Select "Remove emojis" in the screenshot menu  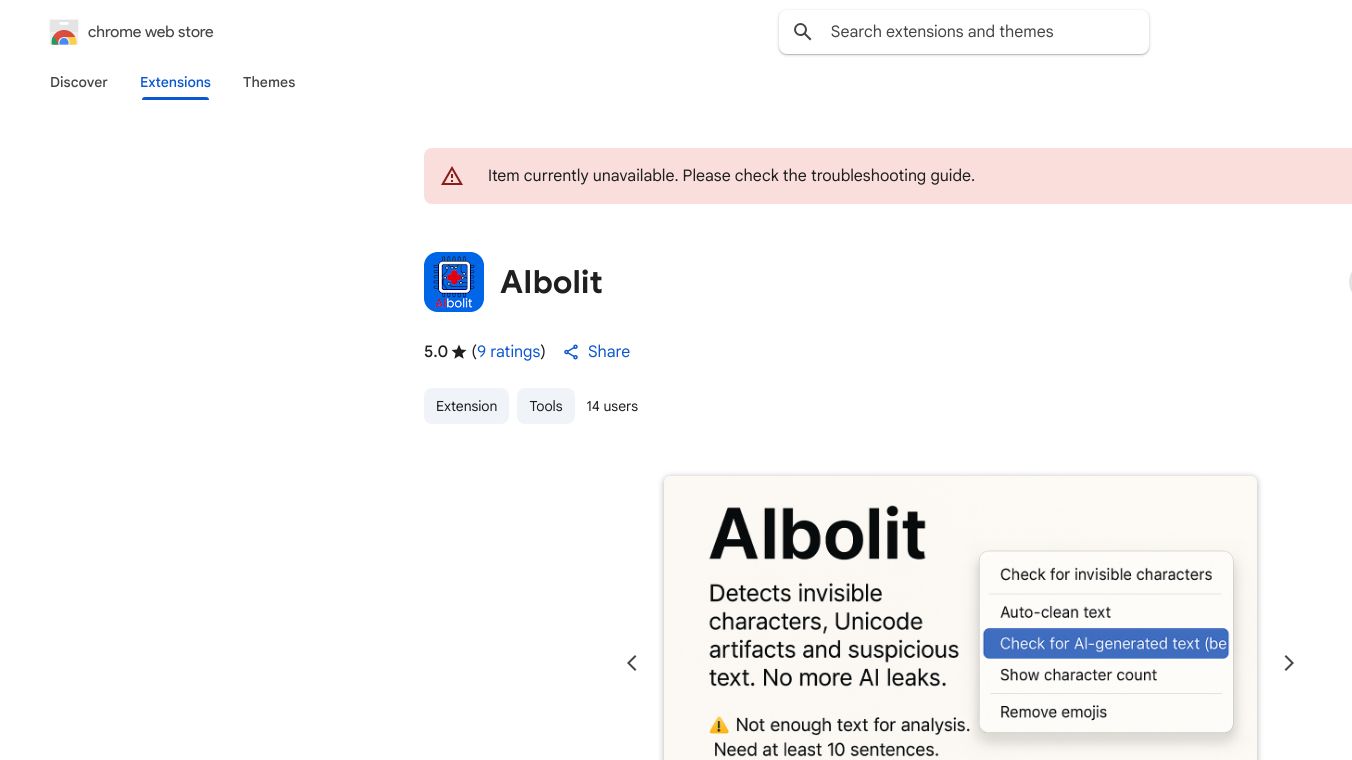(x=1053, y=712)
